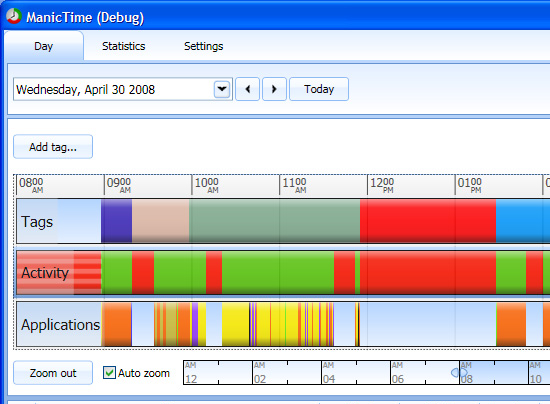The height and width of the screenshot is (404, 550).
Task: Click the date field showing Wednesday, April 30 2008
Action: point(114,89)
